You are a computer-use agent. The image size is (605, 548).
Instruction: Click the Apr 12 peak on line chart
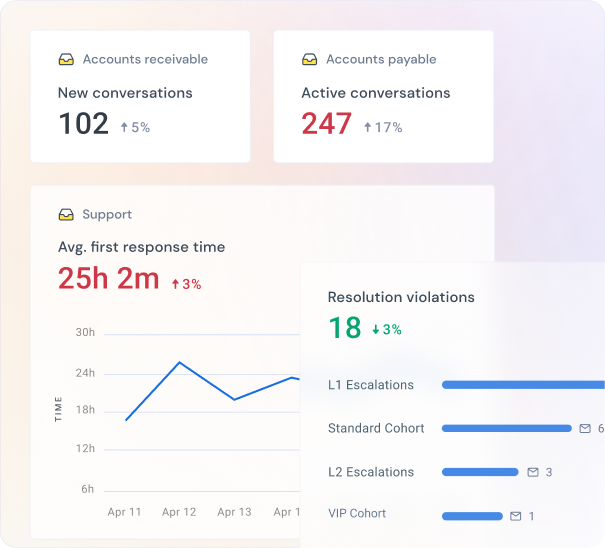[179, 362]
